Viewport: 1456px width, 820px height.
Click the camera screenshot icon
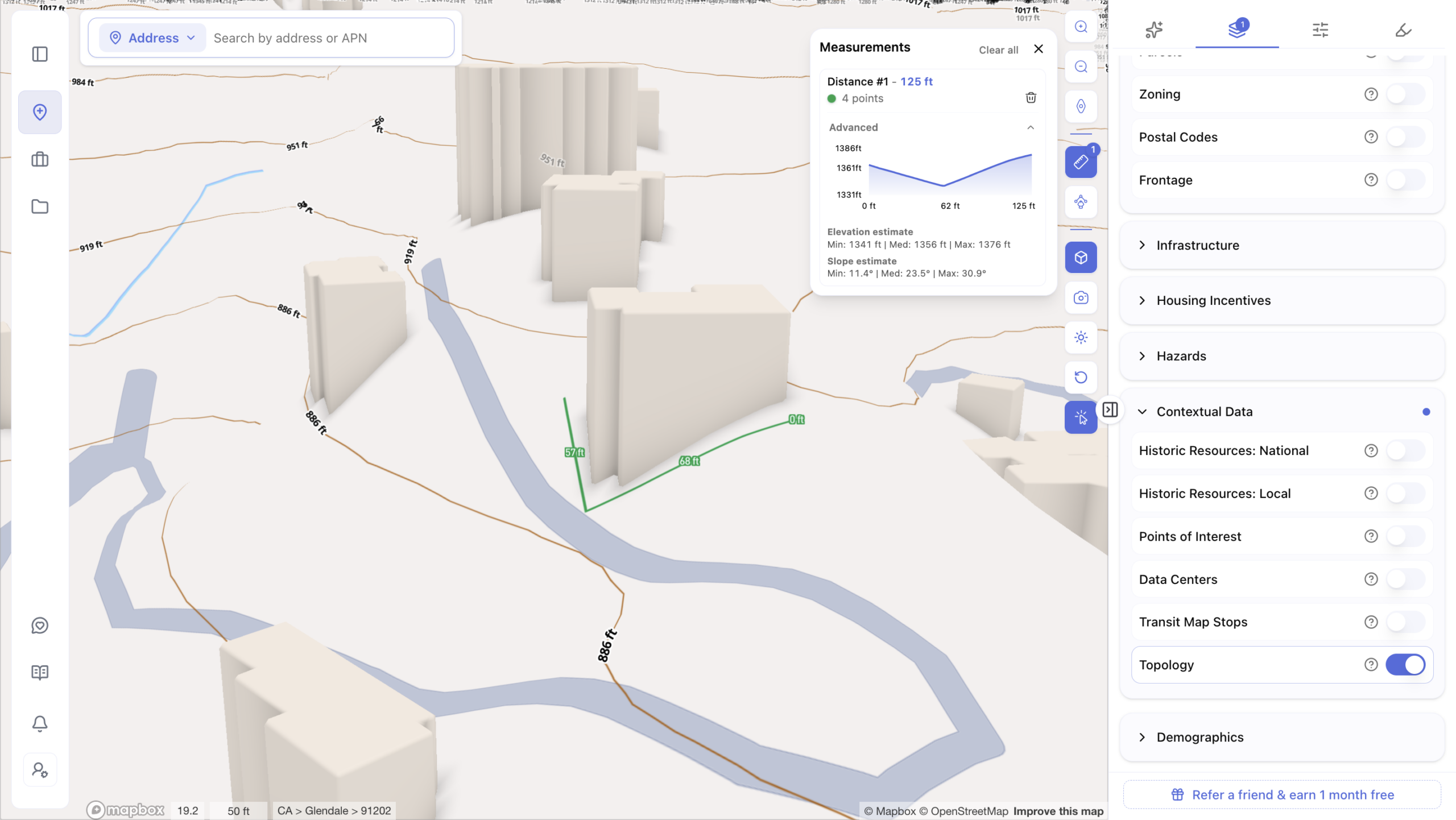pos(1081,297)
